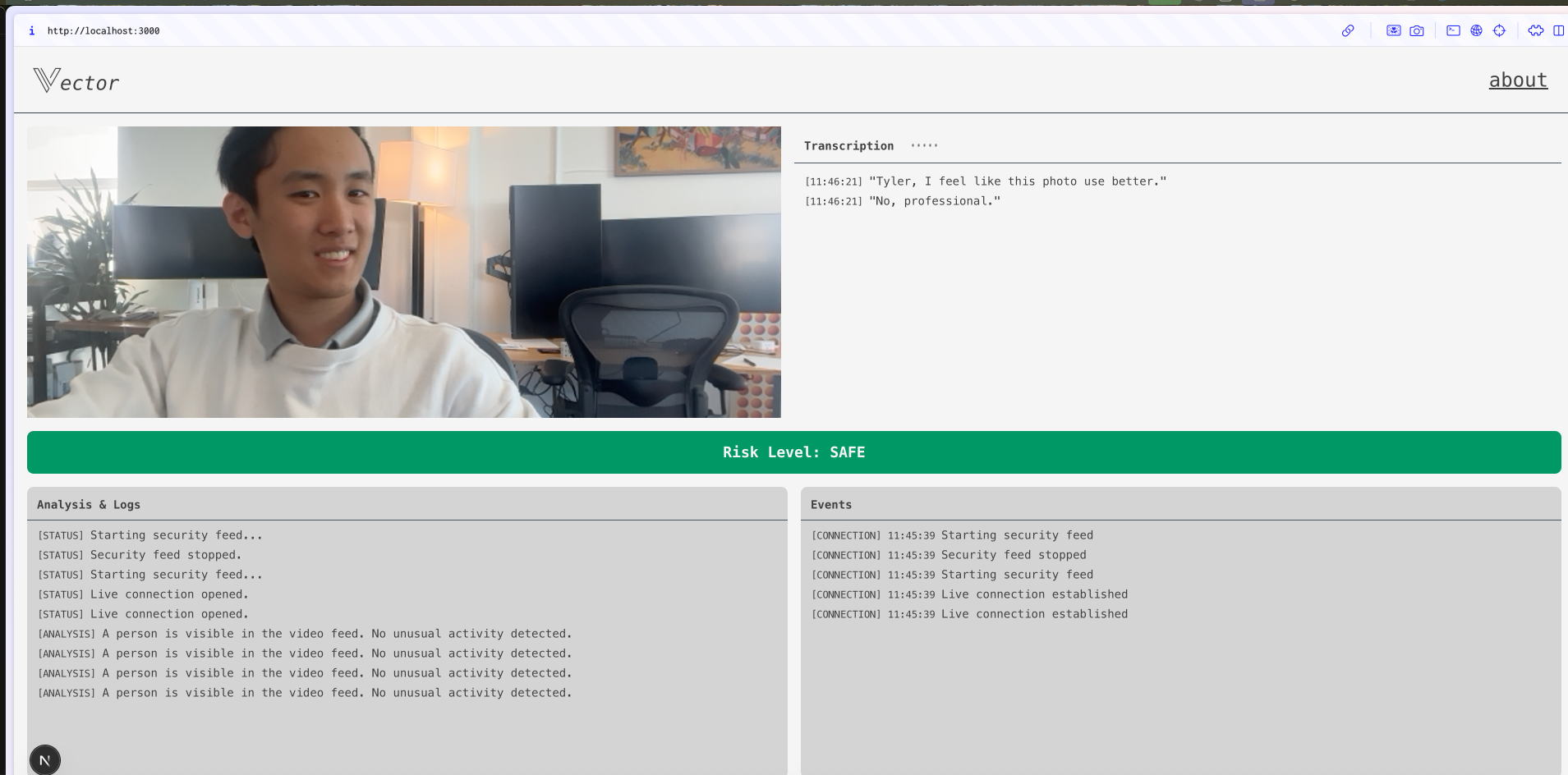Screen dimensions: 1568x775
Task: Click the first "Starting security feed..." status log
Action: click(x=150, y=535)
